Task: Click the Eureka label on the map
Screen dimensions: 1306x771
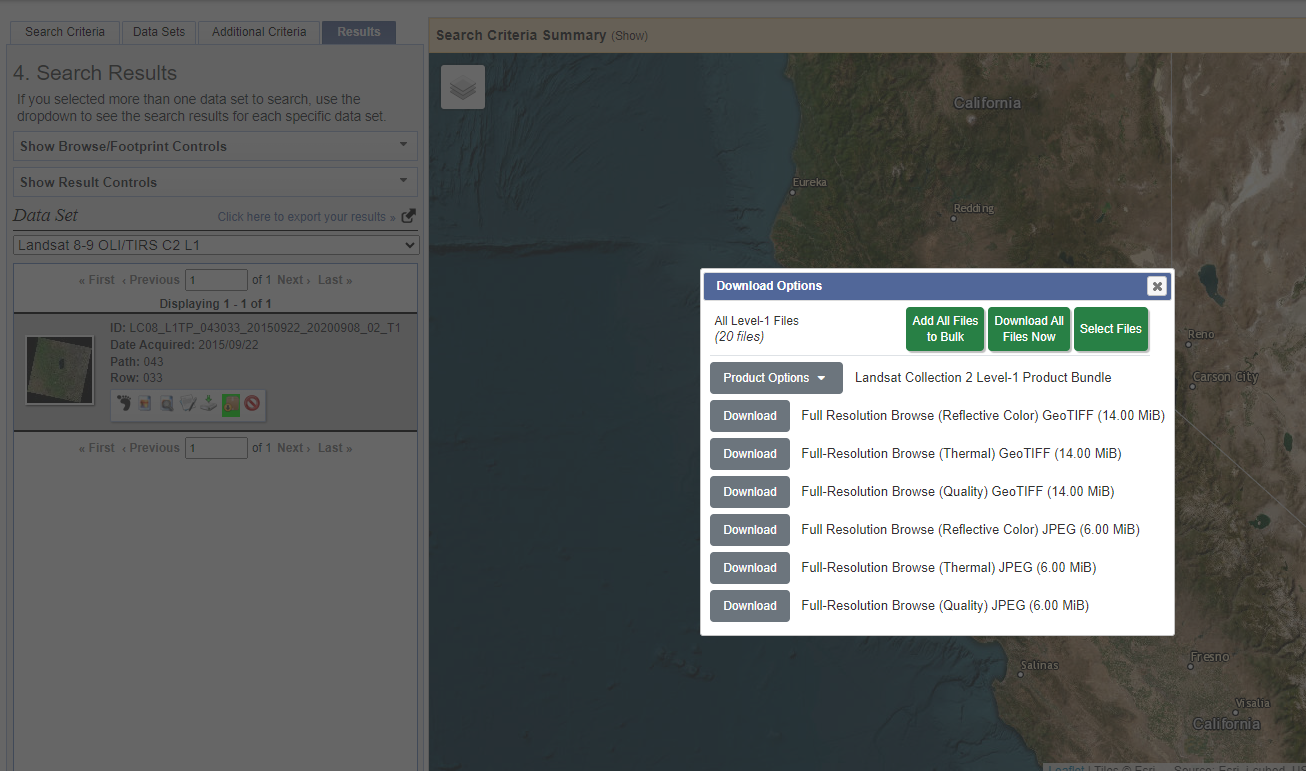Action: (x=809, y=183)
